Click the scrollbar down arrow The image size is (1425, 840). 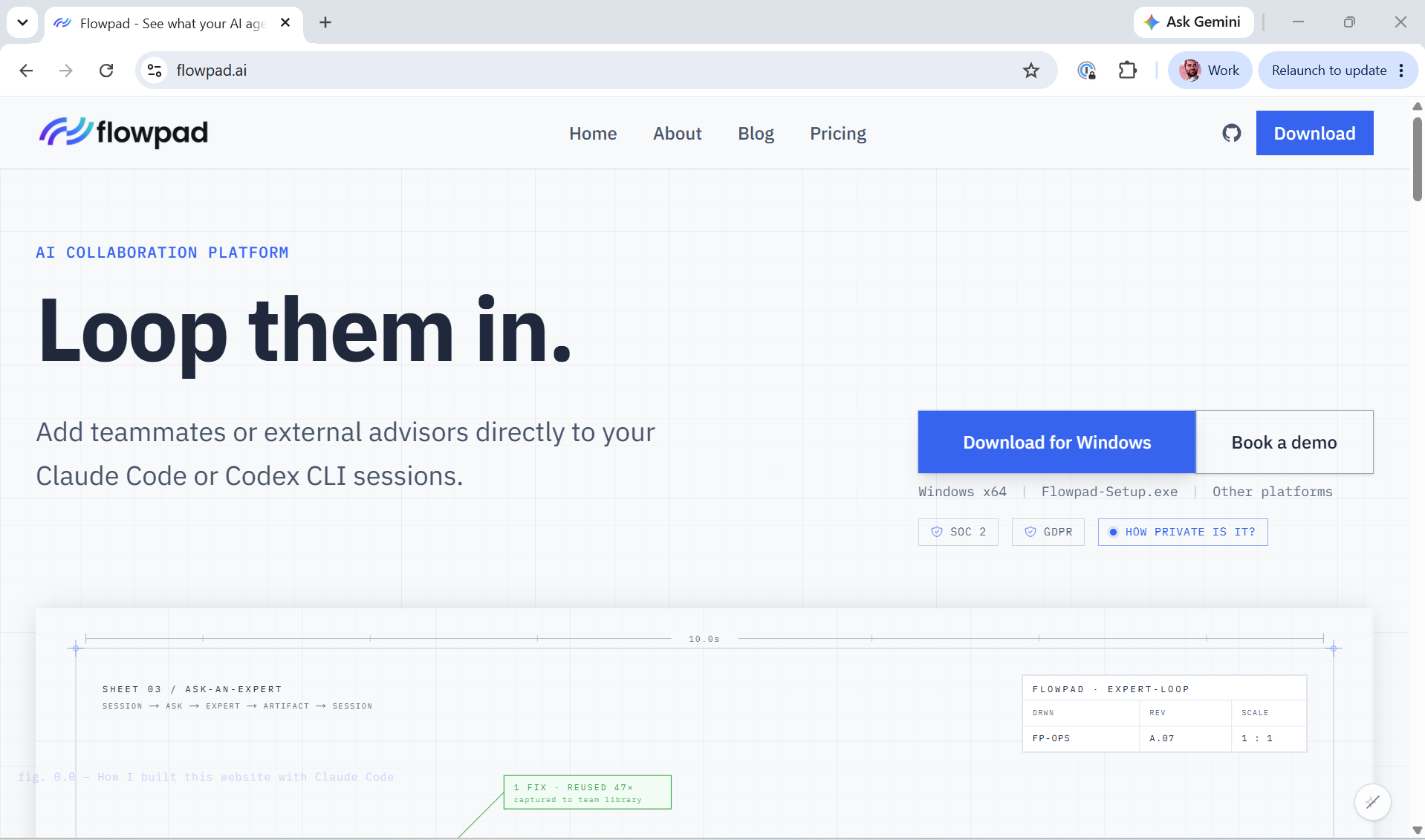coord(1417,830)
